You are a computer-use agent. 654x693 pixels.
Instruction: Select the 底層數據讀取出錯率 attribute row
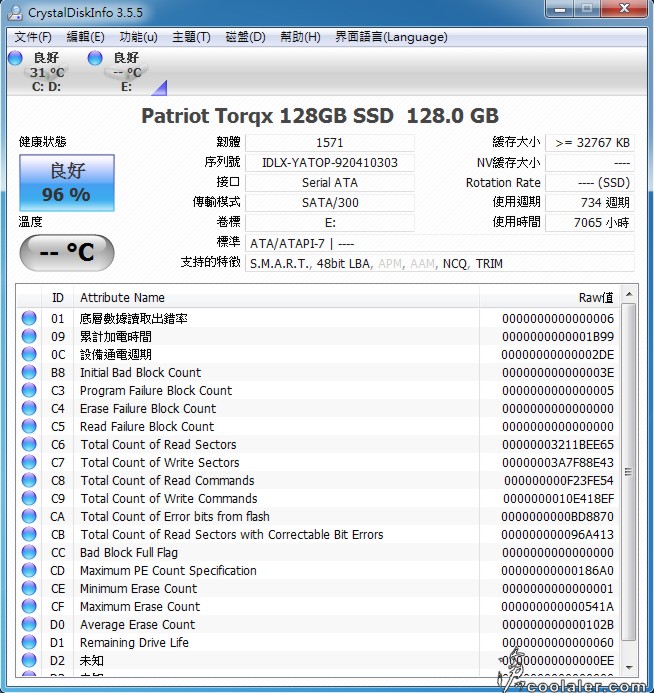(x=318, y=318)
